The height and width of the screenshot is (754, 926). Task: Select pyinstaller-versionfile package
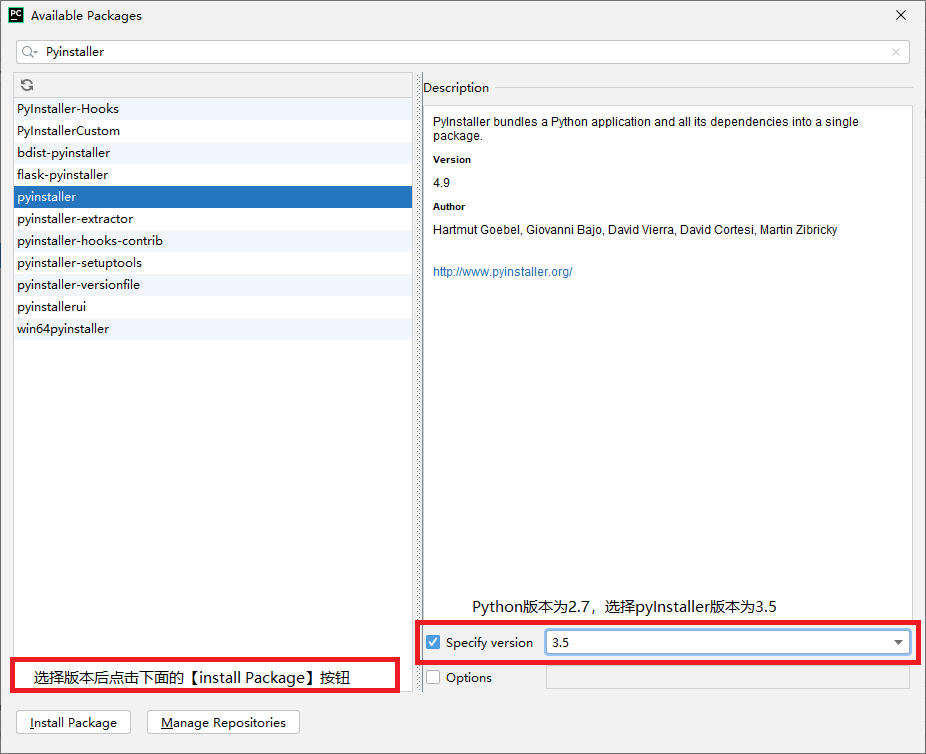(213, 285)
